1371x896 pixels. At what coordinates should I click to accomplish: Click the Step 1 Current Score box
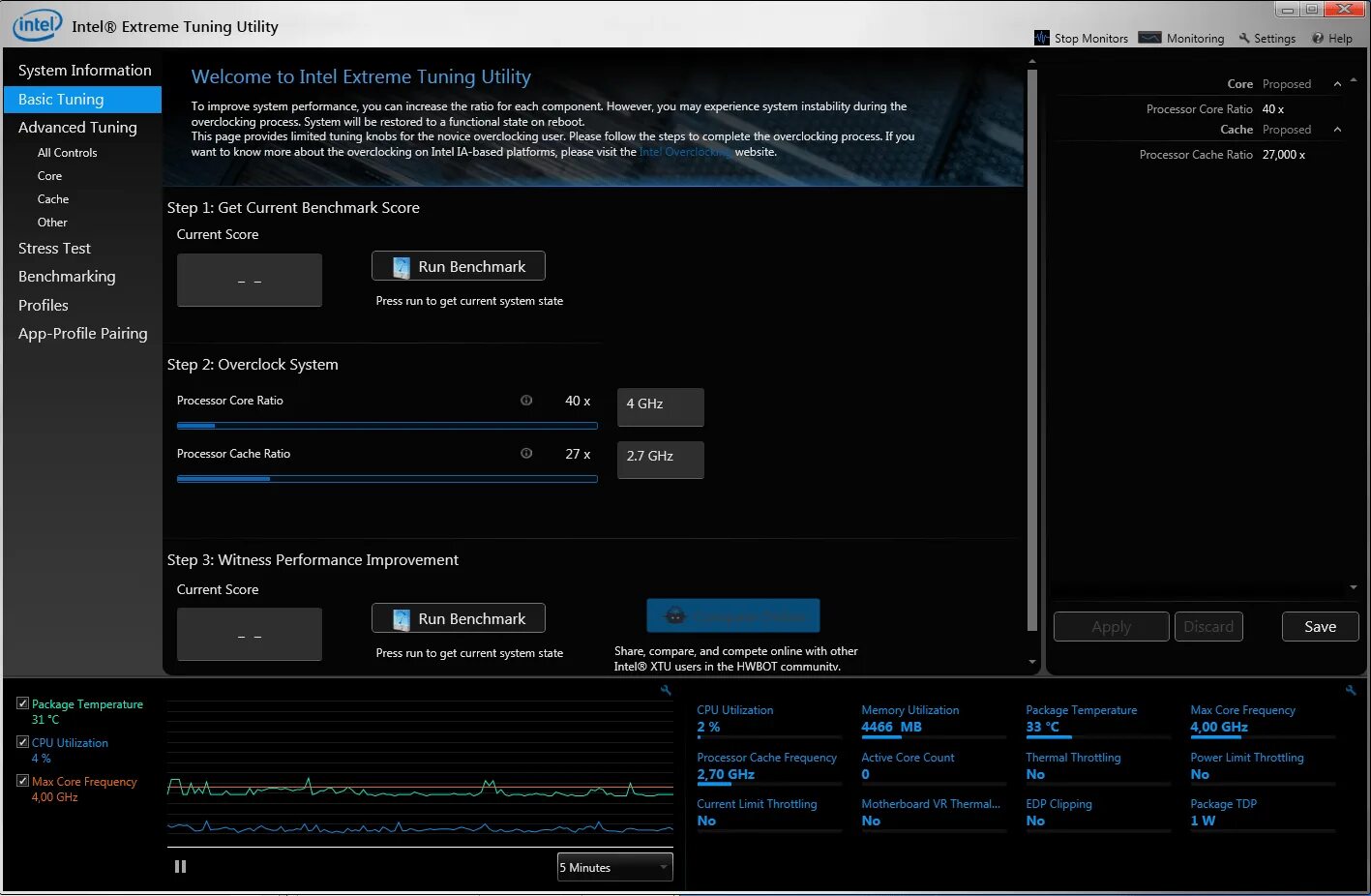[x=250, y=281]
